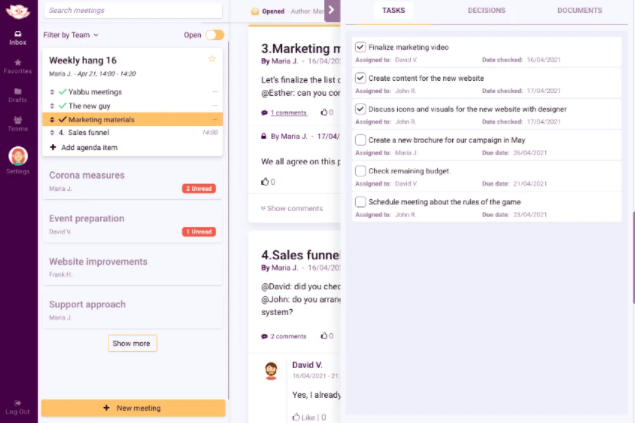635x423 pixels.
Task: Click the Log Out icon
Action: tap(18, 403)
